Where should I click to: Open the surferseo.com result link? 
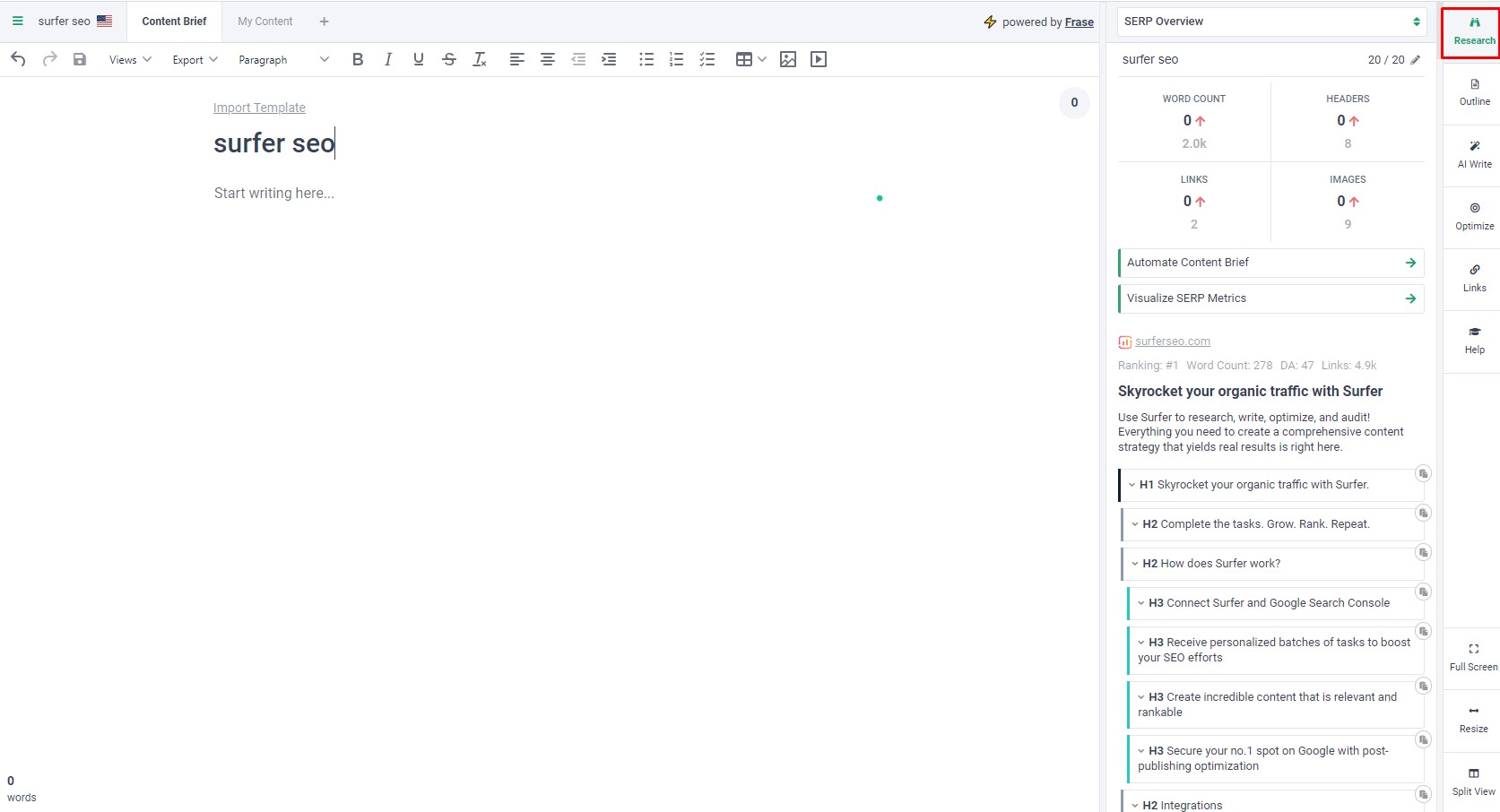coord(1173,341)
